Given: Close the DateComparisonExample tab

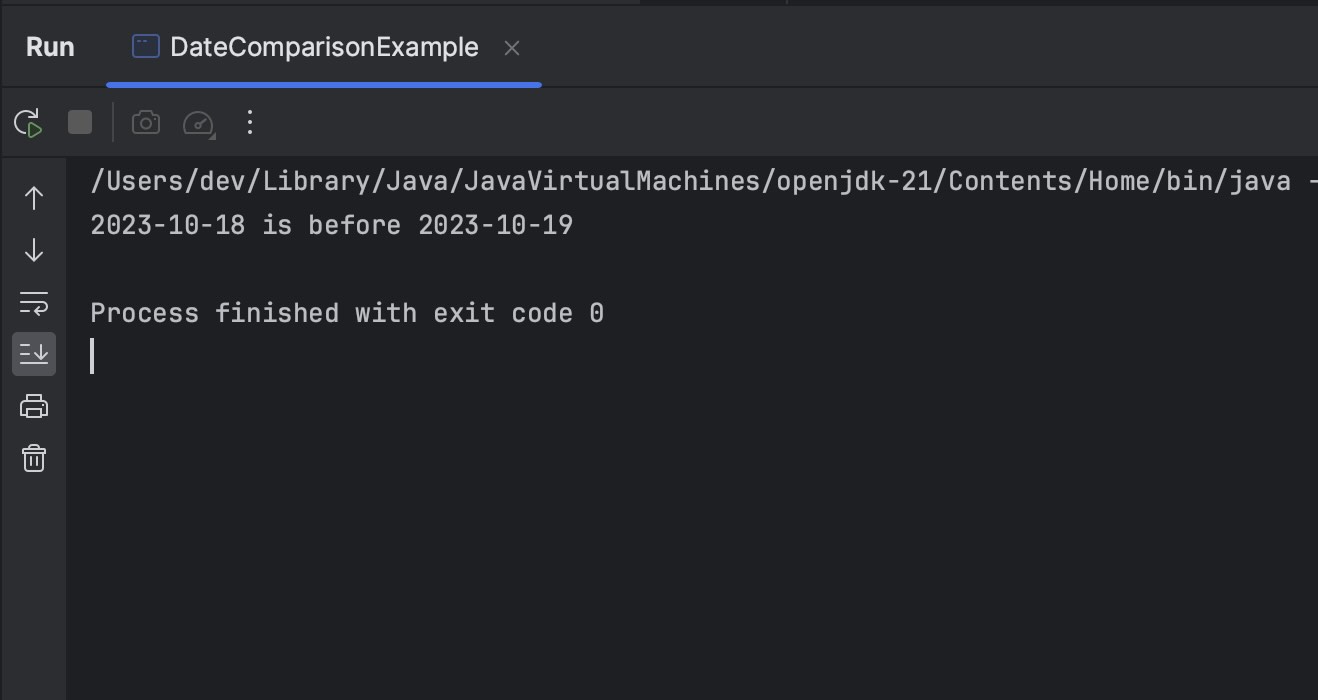Looking at the screenshot, I should (511, 47).
